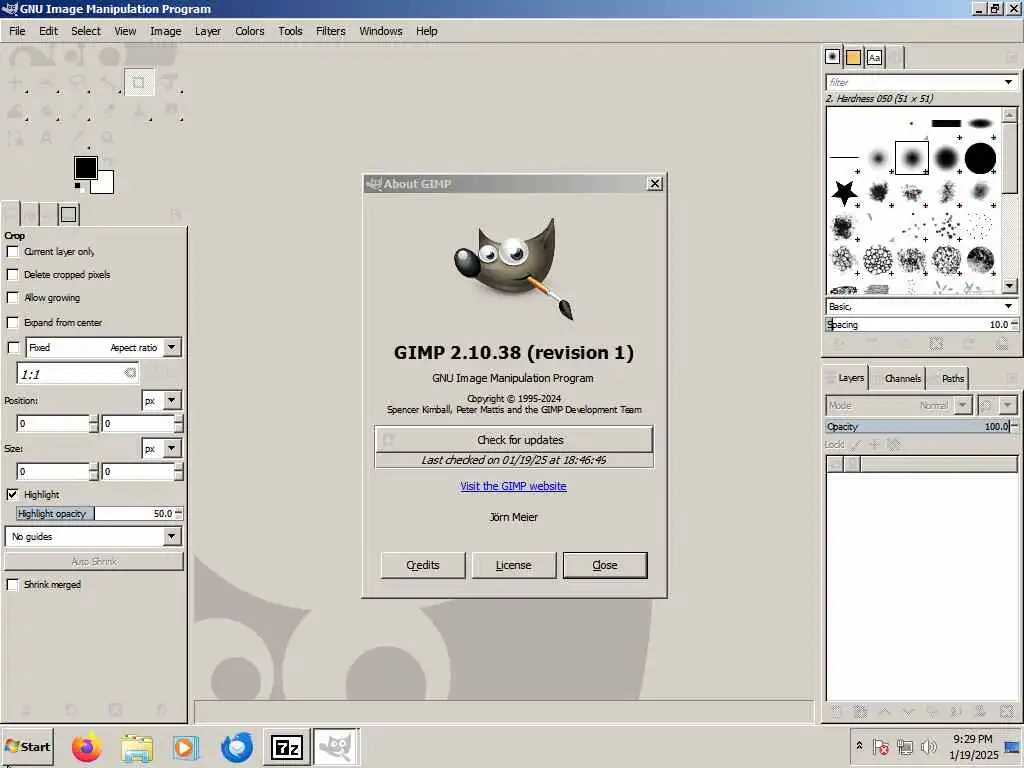Open the Basic brush tag dropdown

(x=1008, y=306)
